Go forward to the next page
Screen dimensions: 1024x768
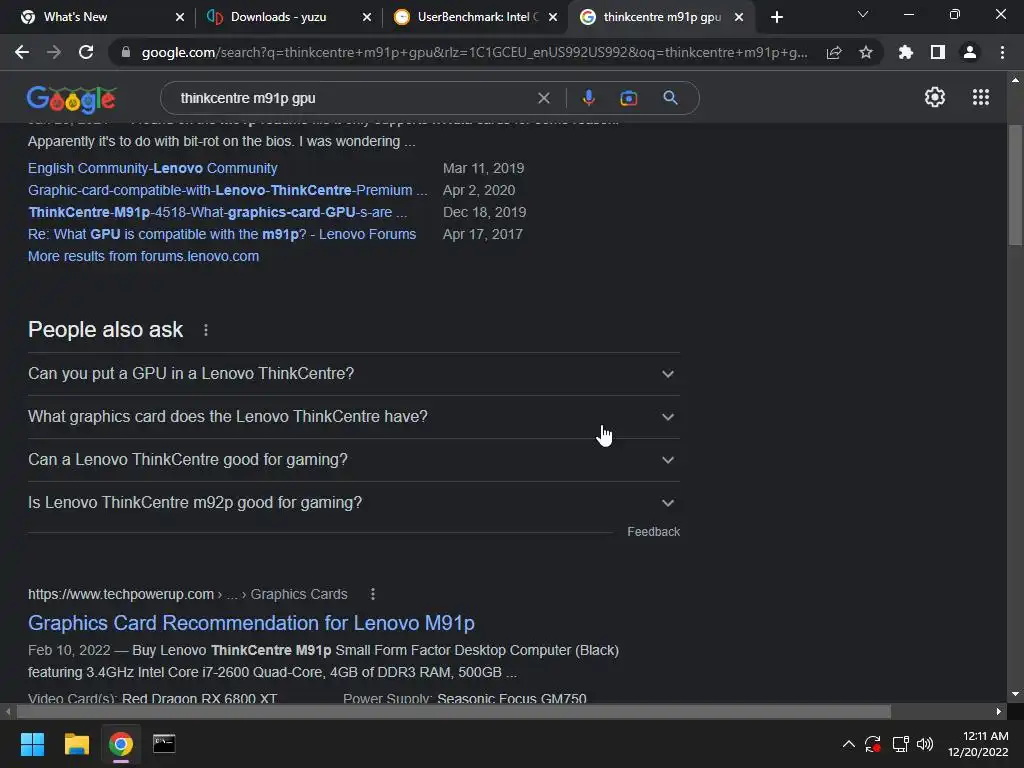(54, 52)
